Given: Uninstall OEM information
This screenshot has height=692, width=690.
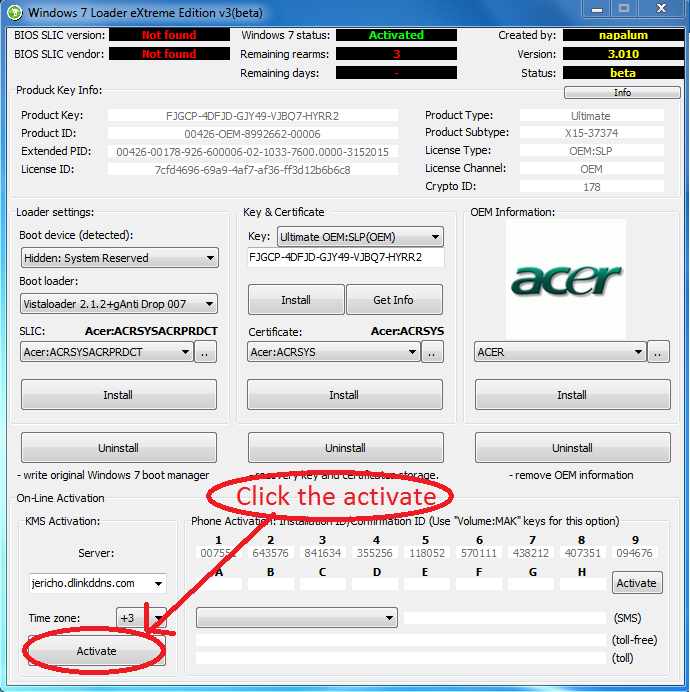Looking at the screenshot, I should tap(573, 448).
